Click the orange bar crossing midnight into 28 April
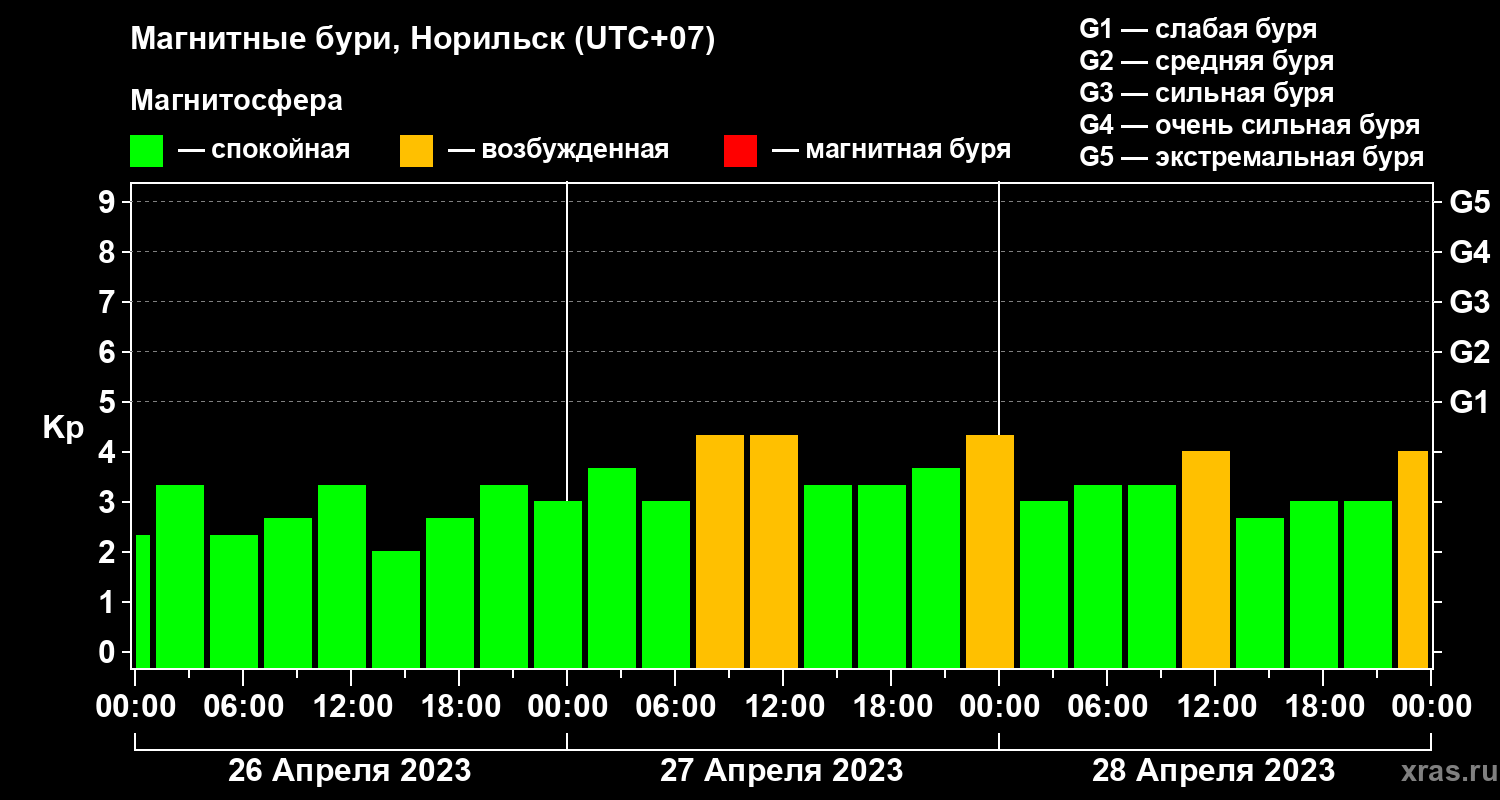The image size is (1500, 800). point(990,551)
